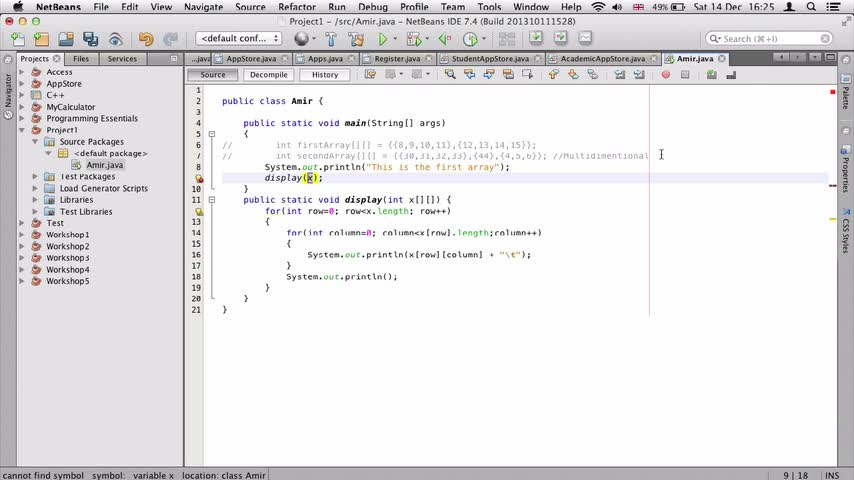Expand the AppStore project node

[22, 84]
